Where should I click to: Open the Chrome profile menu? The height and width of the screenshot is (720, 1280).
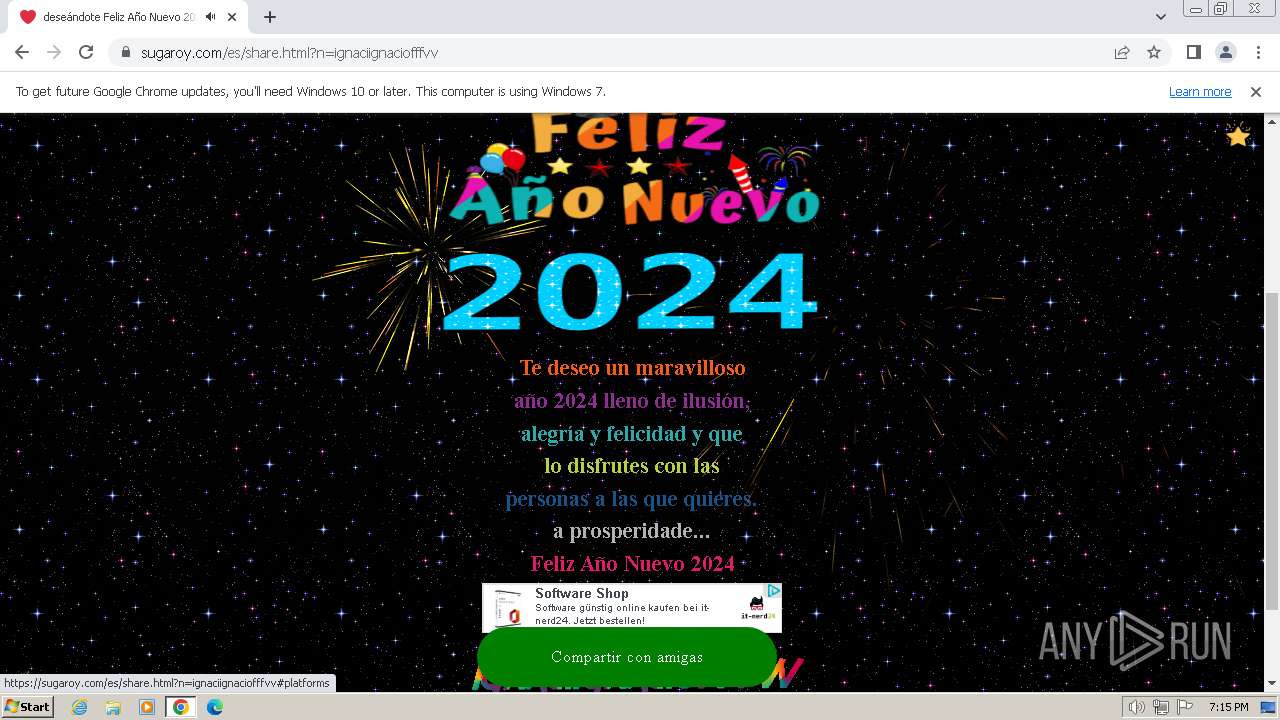point(1225,52)
